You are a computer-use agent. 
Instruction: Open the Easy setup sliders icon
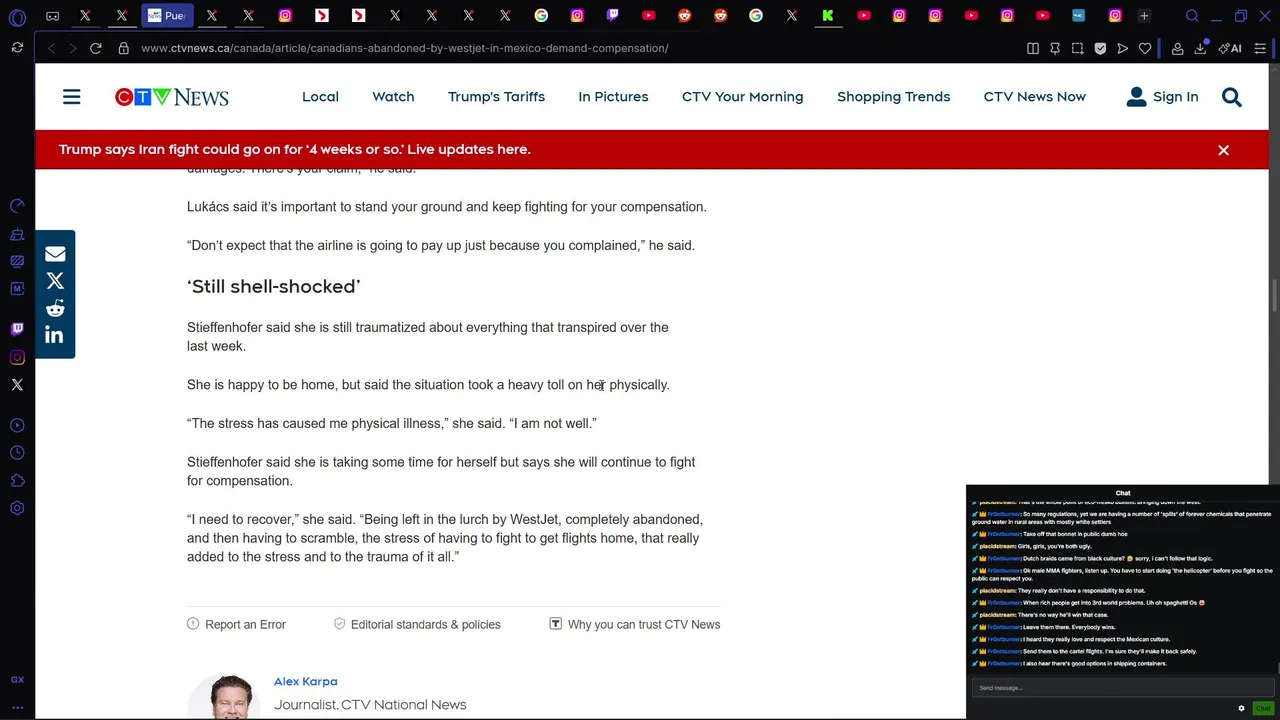(x=1260, y=48)
